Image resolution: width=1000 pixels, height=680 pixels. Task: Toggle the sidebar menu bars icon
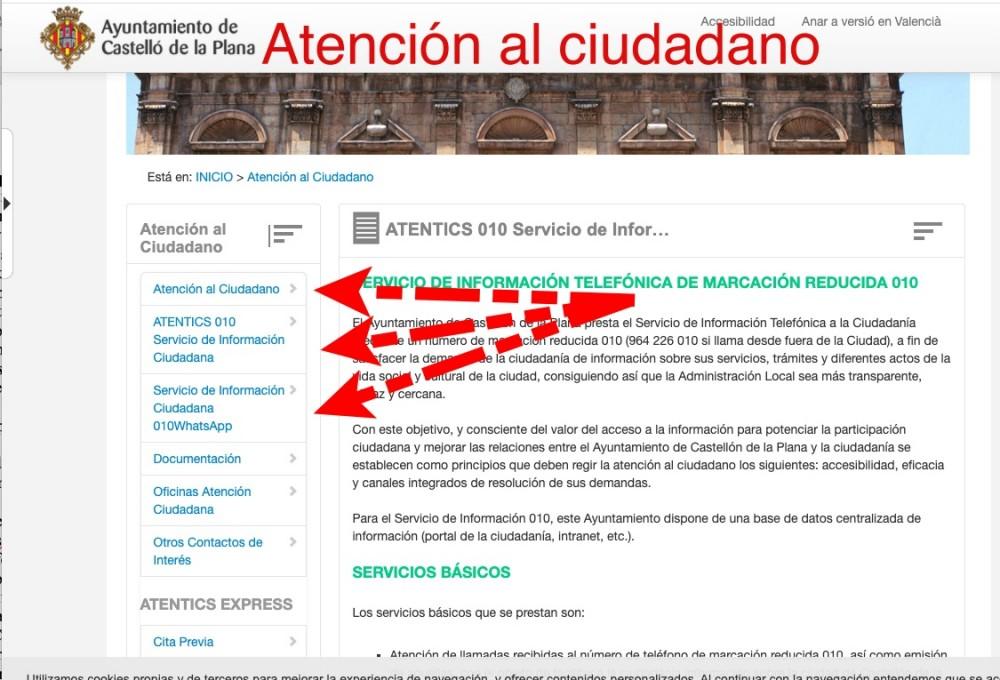point(286,235)
